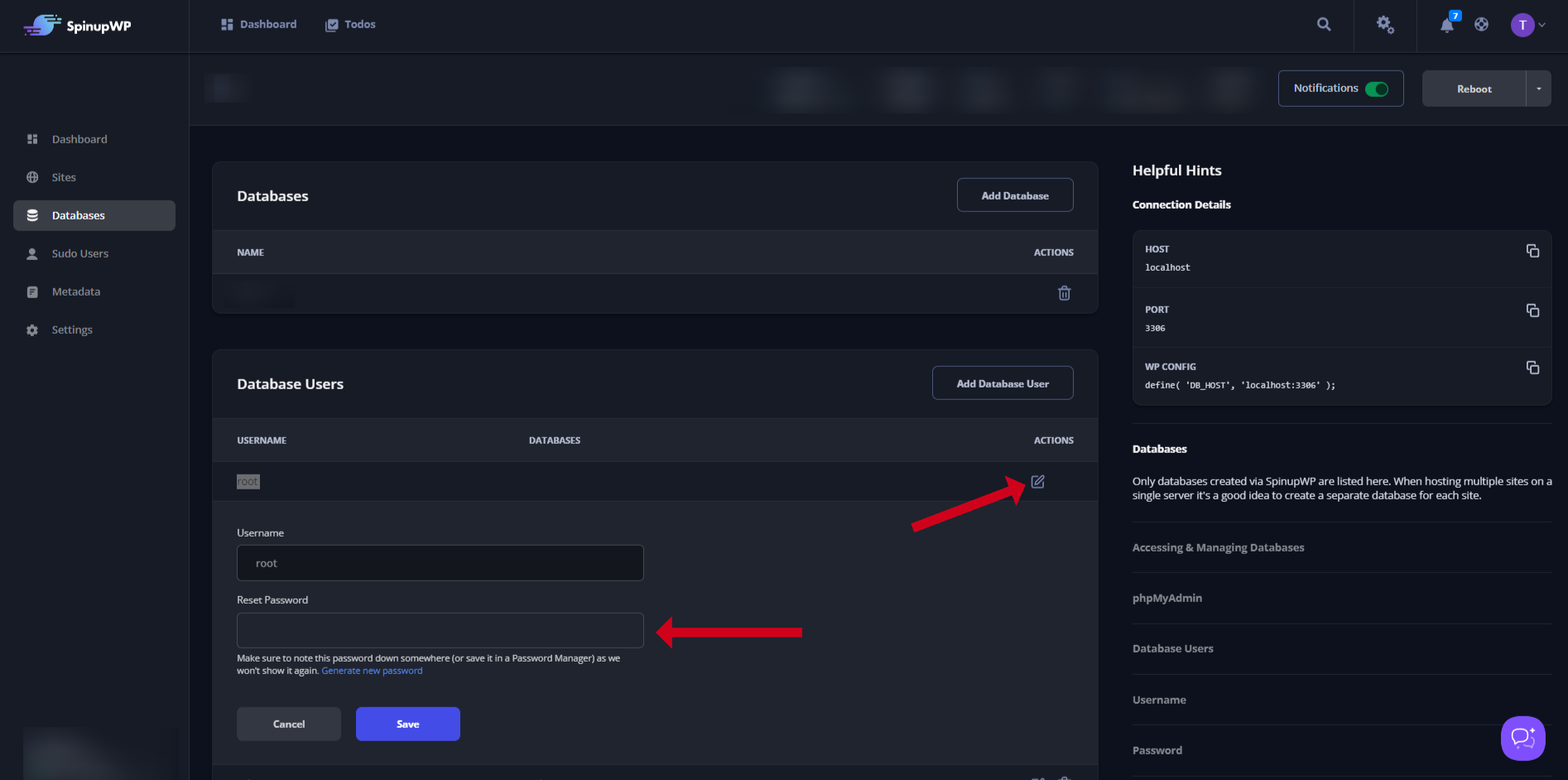Expand Accessing & Managing Databases hint
The image size is (1568, 780).
[x=1218, y=547]
